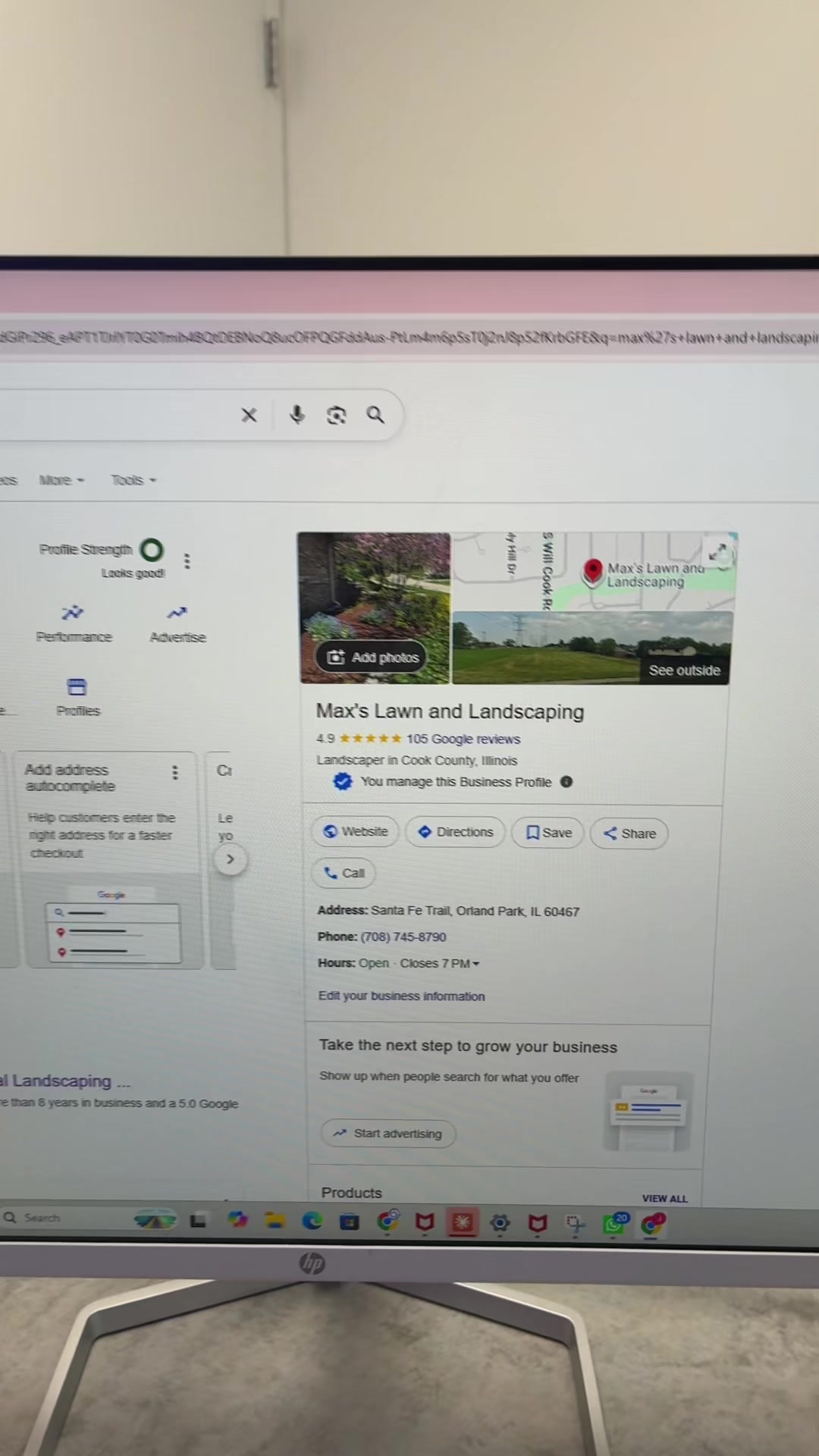Open File Explorer from the taskbar

coord(275,1220)
